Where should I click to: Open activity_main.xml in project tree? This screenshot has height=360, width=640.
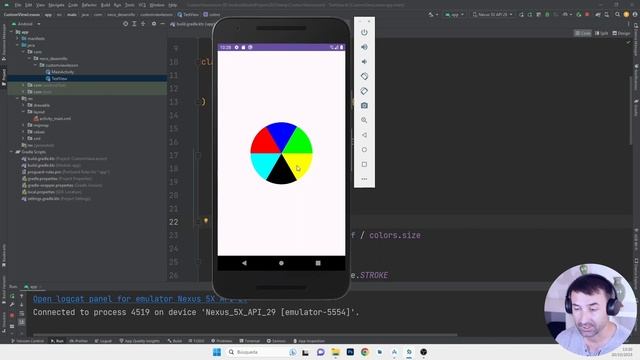[52, 118]
